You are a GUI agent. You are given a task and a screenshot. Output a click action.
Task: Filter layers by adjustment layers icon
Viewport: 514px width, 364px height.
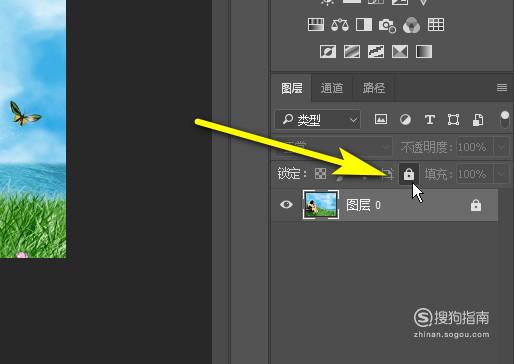click(405, 119)
